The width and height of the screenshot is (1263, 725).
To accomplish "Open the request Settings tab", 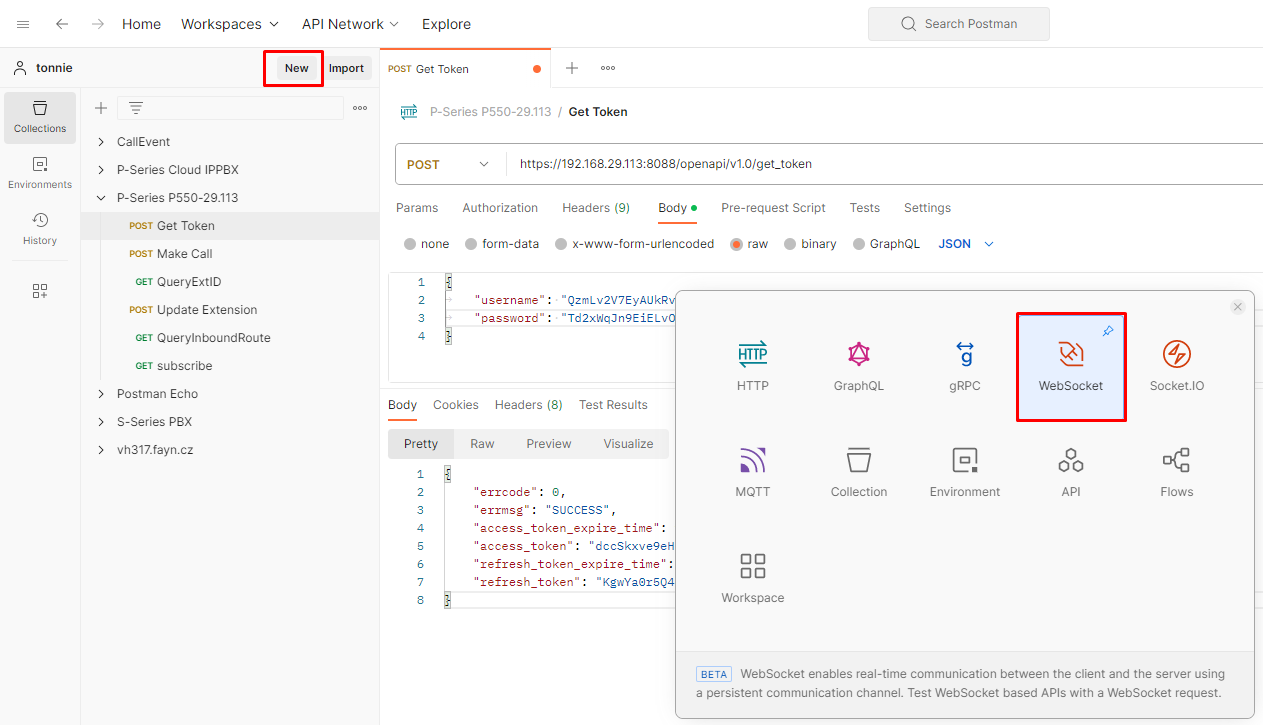I will 927,208.
